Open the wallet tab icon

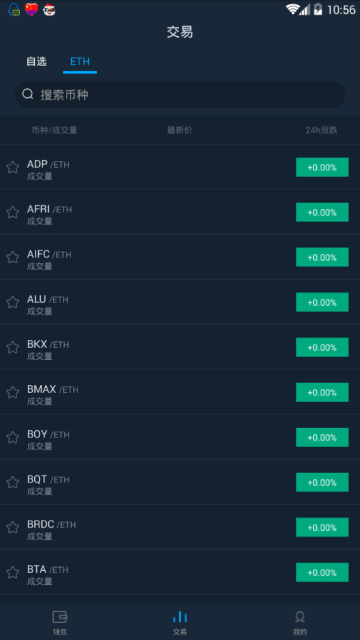(60, 617)
